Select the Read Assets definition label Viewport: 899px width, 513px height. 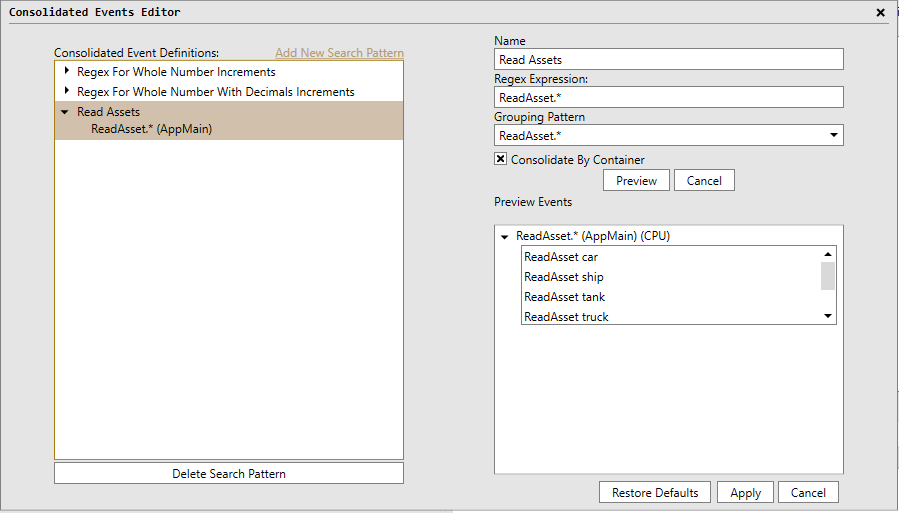[108, 112]
